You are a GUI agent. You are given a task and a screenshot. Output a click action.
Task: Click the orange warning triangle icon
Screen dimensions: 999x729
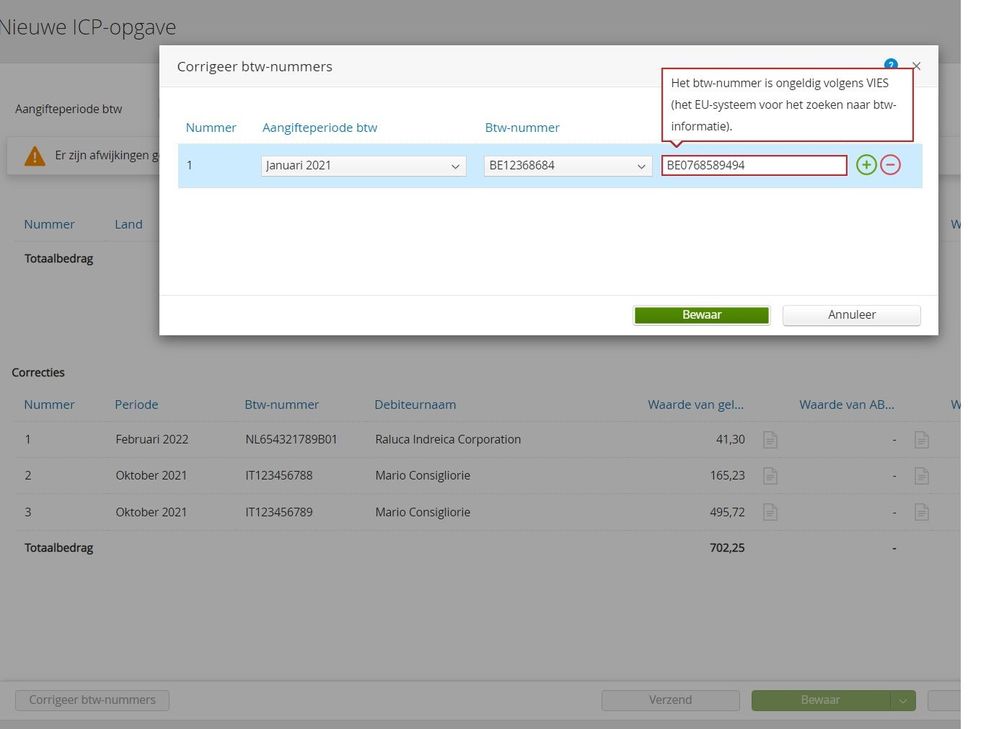(34, 155)
